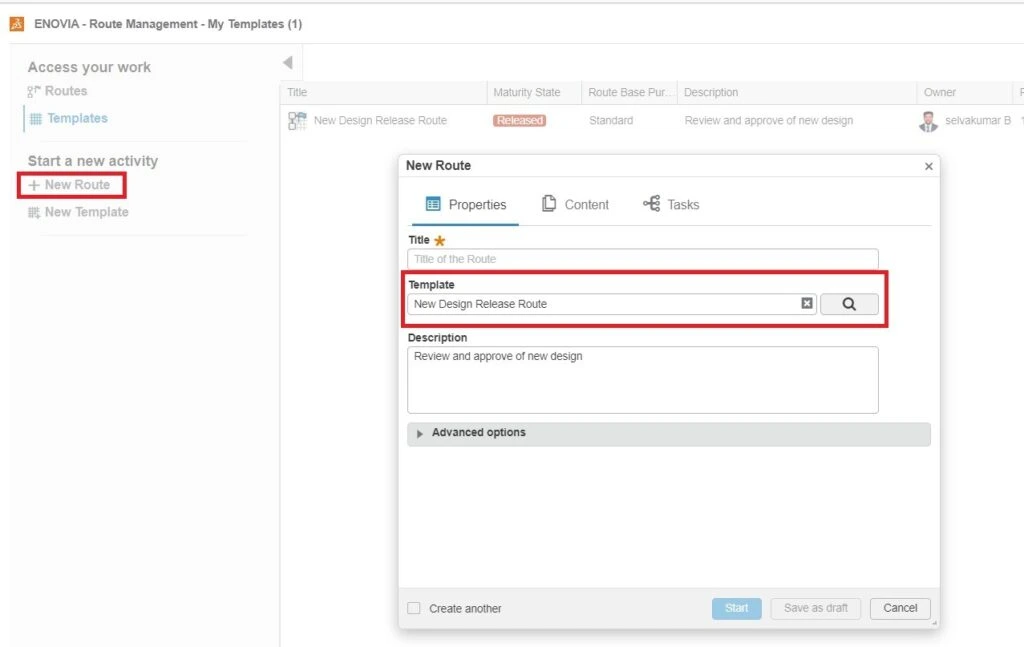Click the Content tab document icon
This screenshot has width=1024, height=647.
(x=549, y=204)
